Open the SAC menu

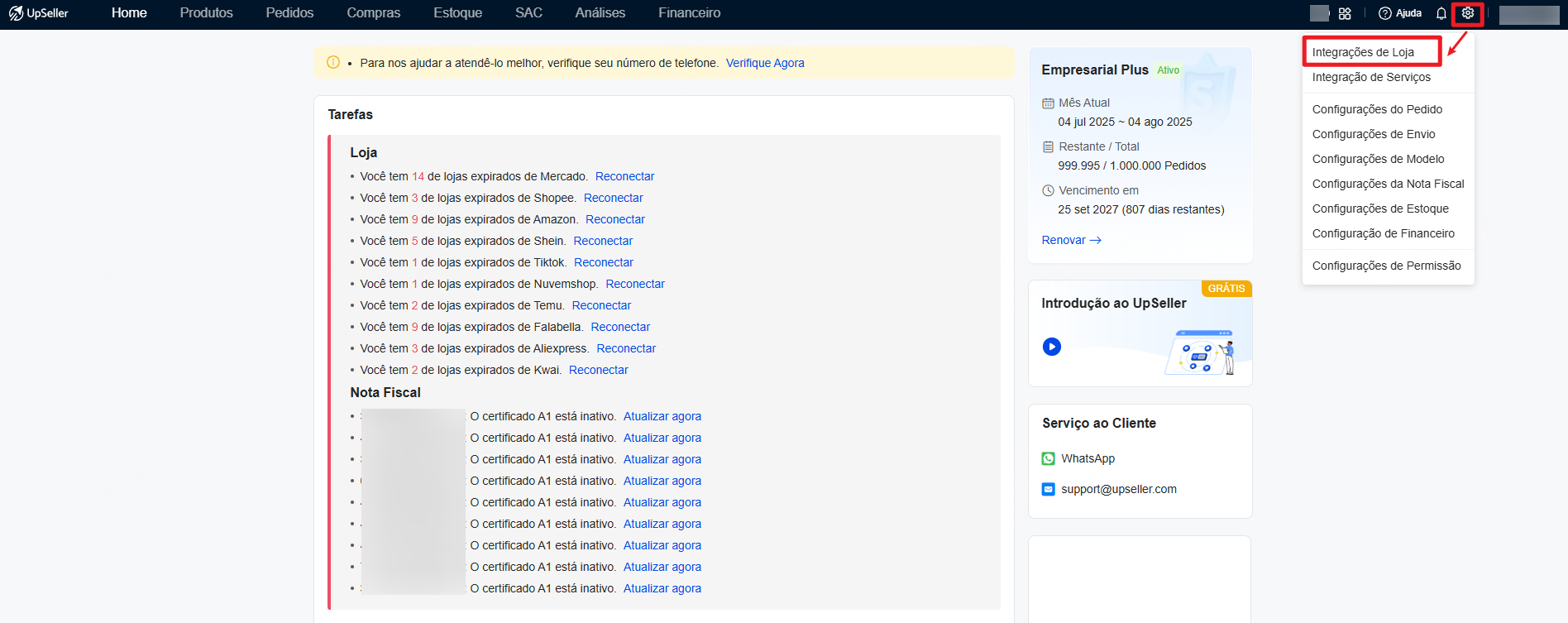tap(528, 13)
